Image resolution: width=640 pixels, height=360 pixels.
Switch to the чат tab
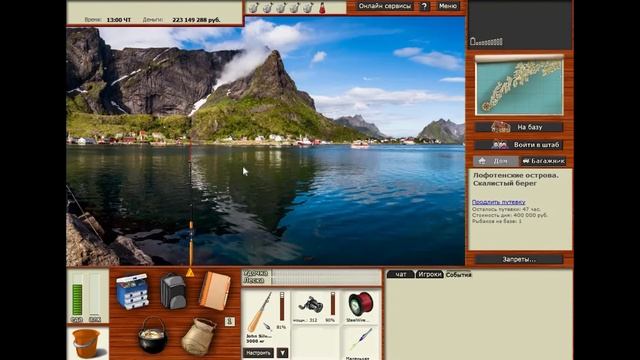click(400, 274)
